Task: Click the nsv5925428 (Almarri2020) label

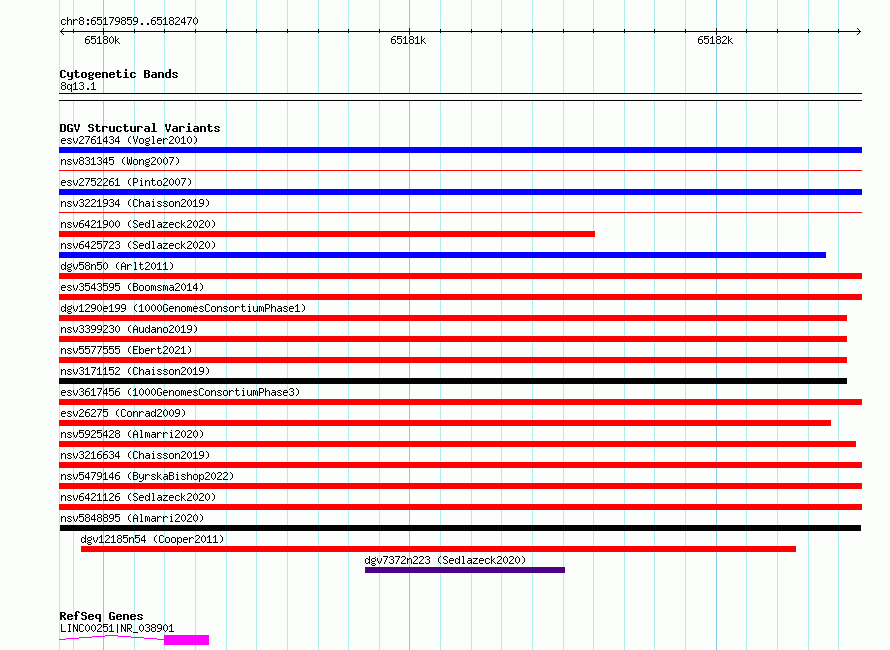Action: (x=132, y=434)
